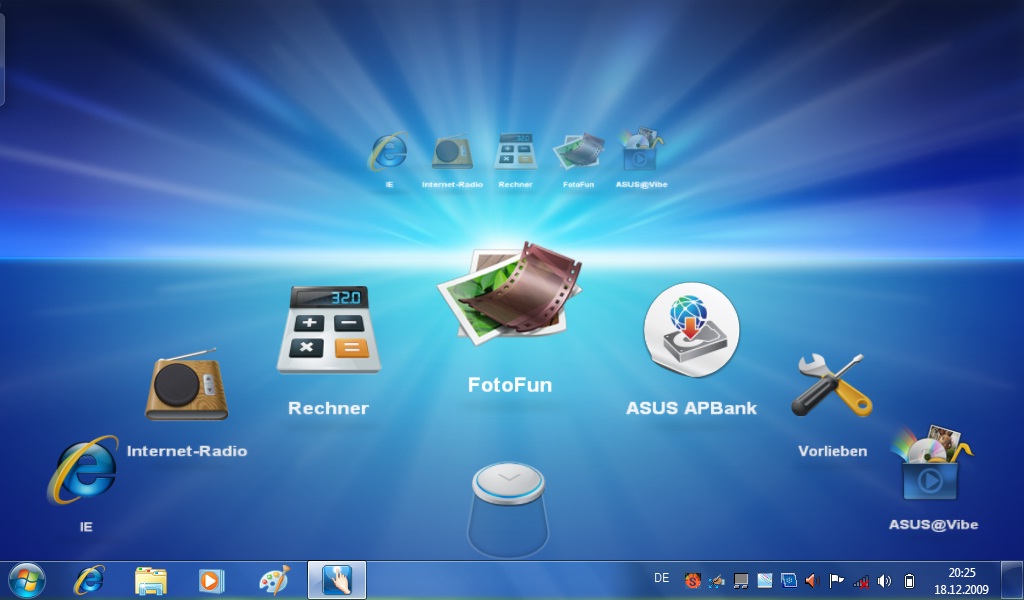The image size is (1024, 600).
Task: Open the large FotoFun app icon
Action: pos(510,292)
